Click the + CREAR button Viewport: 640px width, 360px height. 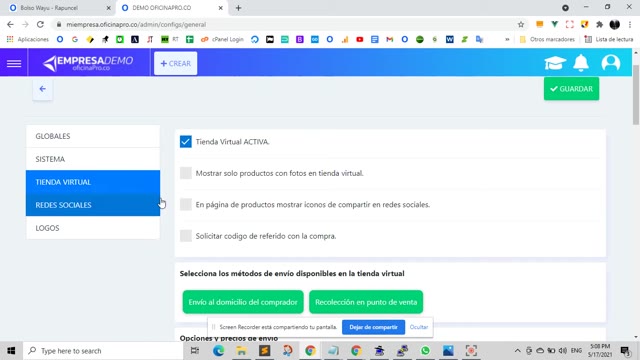click(176, 63)
